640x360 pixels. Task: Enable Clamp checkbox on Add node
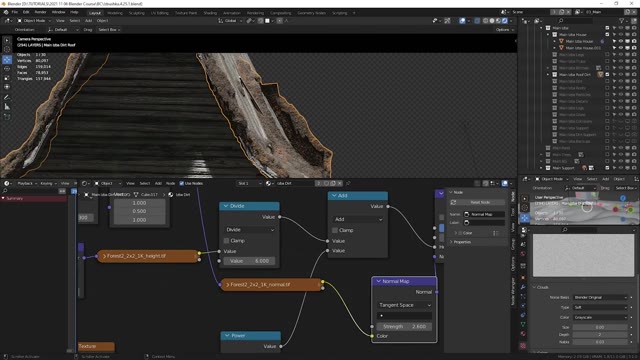pos(335,230)
